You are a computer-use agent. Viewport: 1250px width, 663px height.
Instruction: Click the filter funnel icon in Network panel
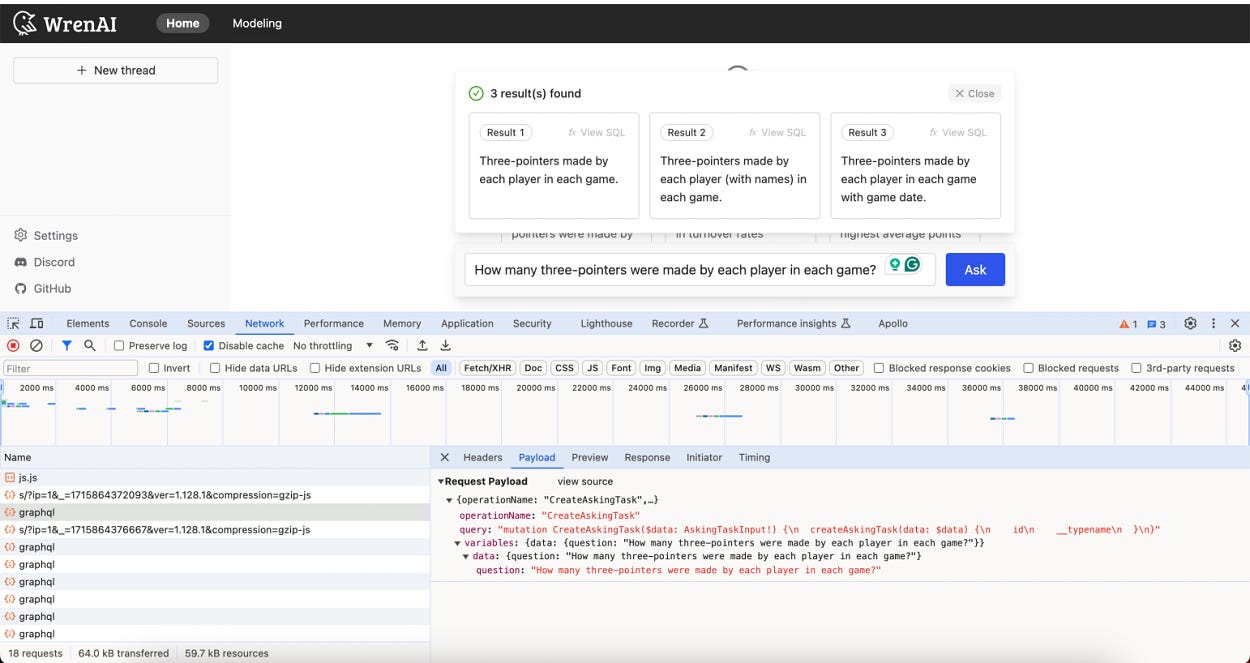[66, 345]
